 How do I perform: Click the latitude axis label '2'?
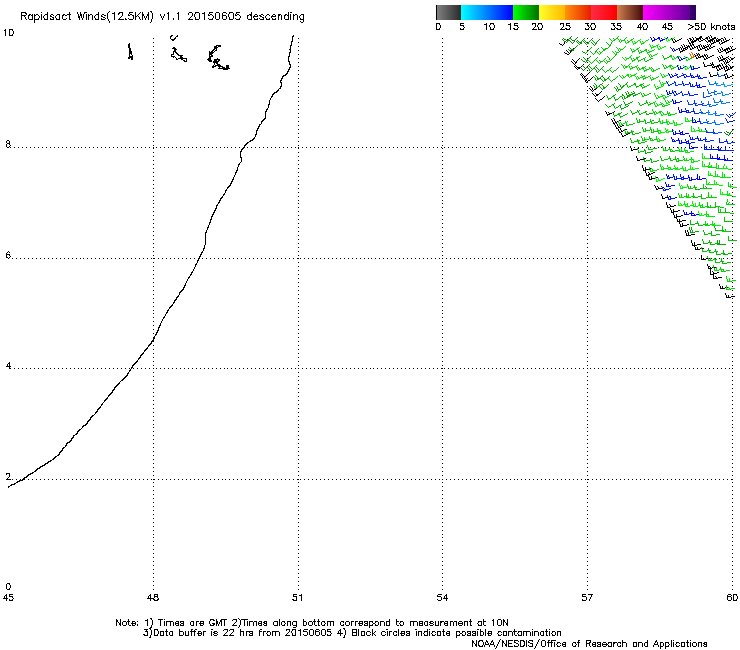point(8,476)
